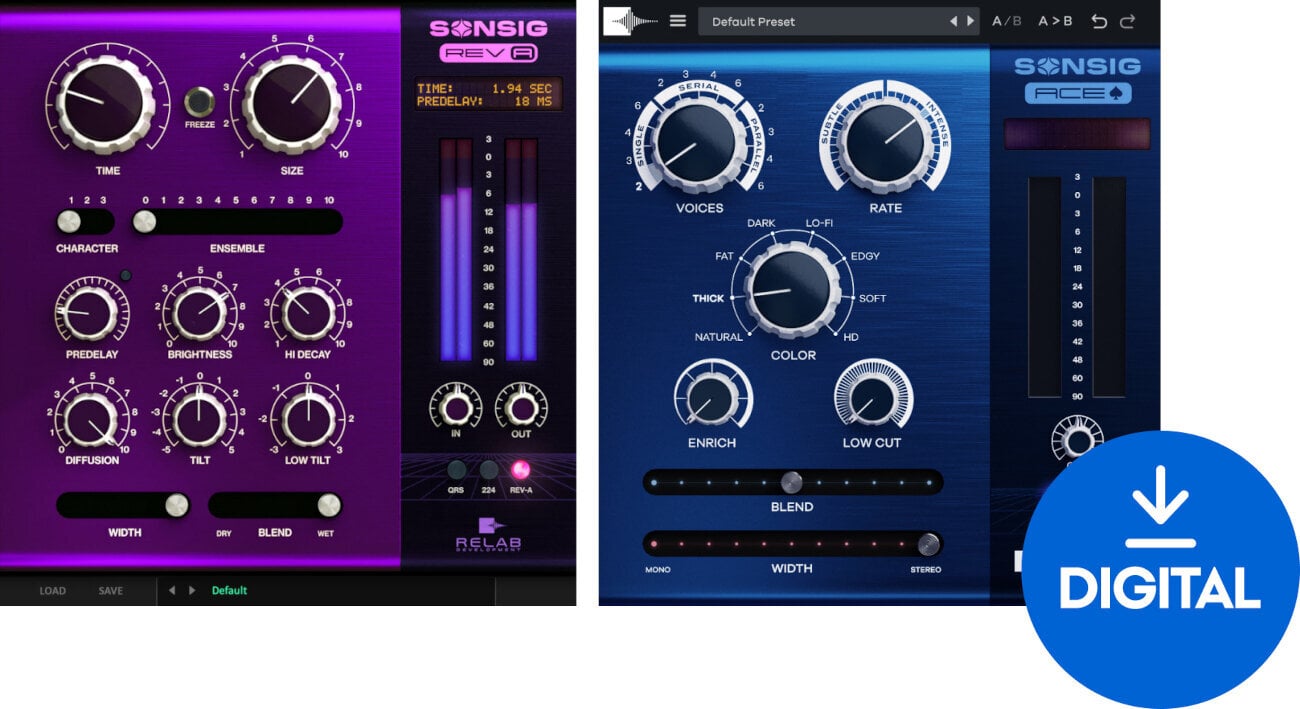
Task: Click the SAVE button
Action: point(110,590)
